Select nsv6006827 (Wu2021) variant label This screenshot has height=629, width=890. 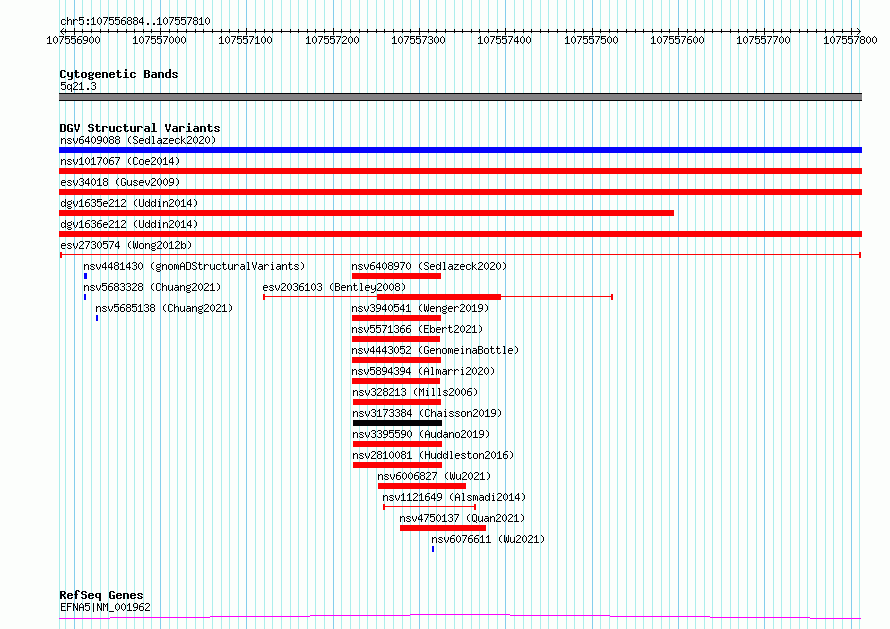pos(434,476)
